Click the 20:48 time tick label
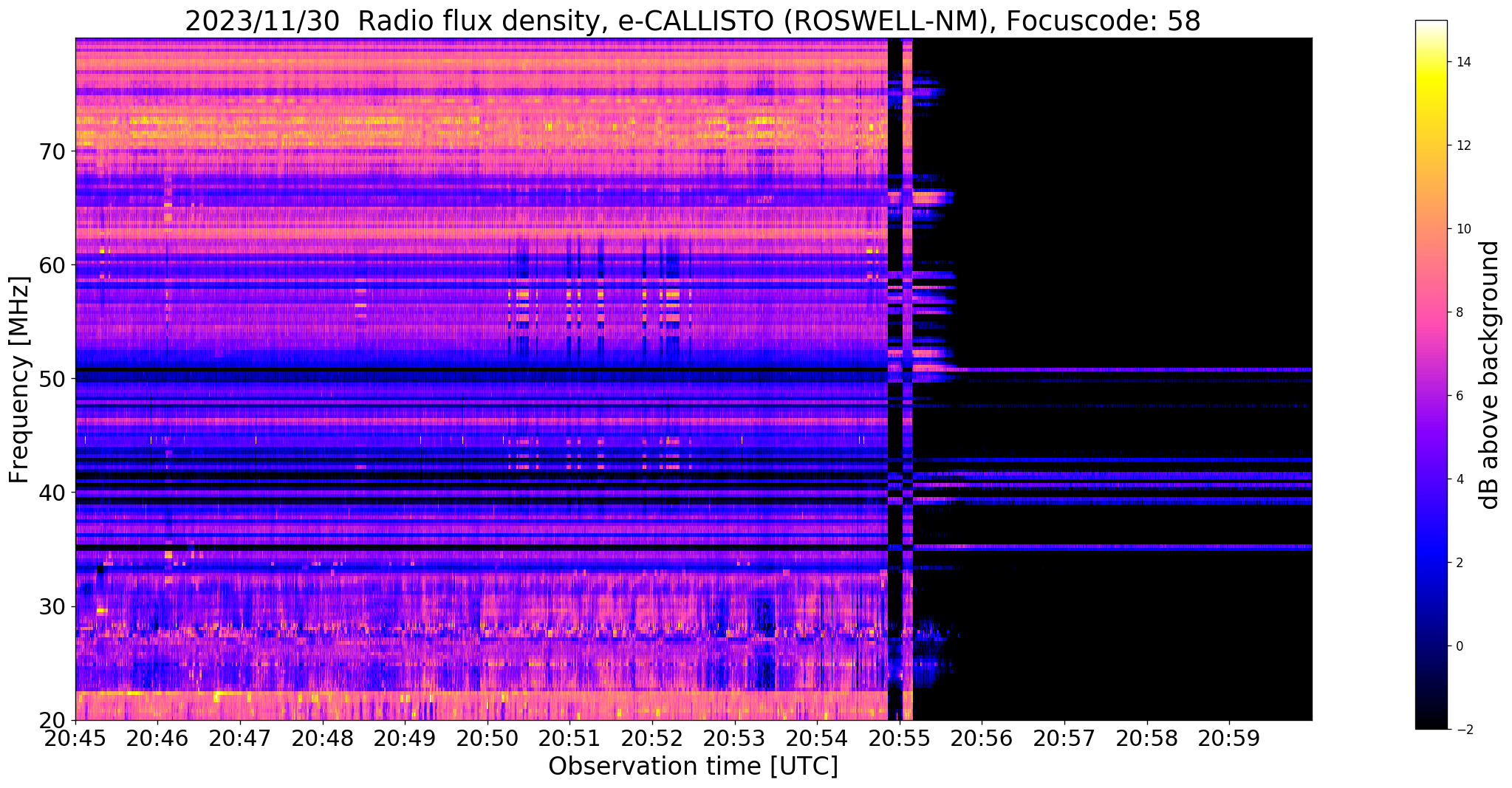This screenshot has width=1512, height=788. 323,738
